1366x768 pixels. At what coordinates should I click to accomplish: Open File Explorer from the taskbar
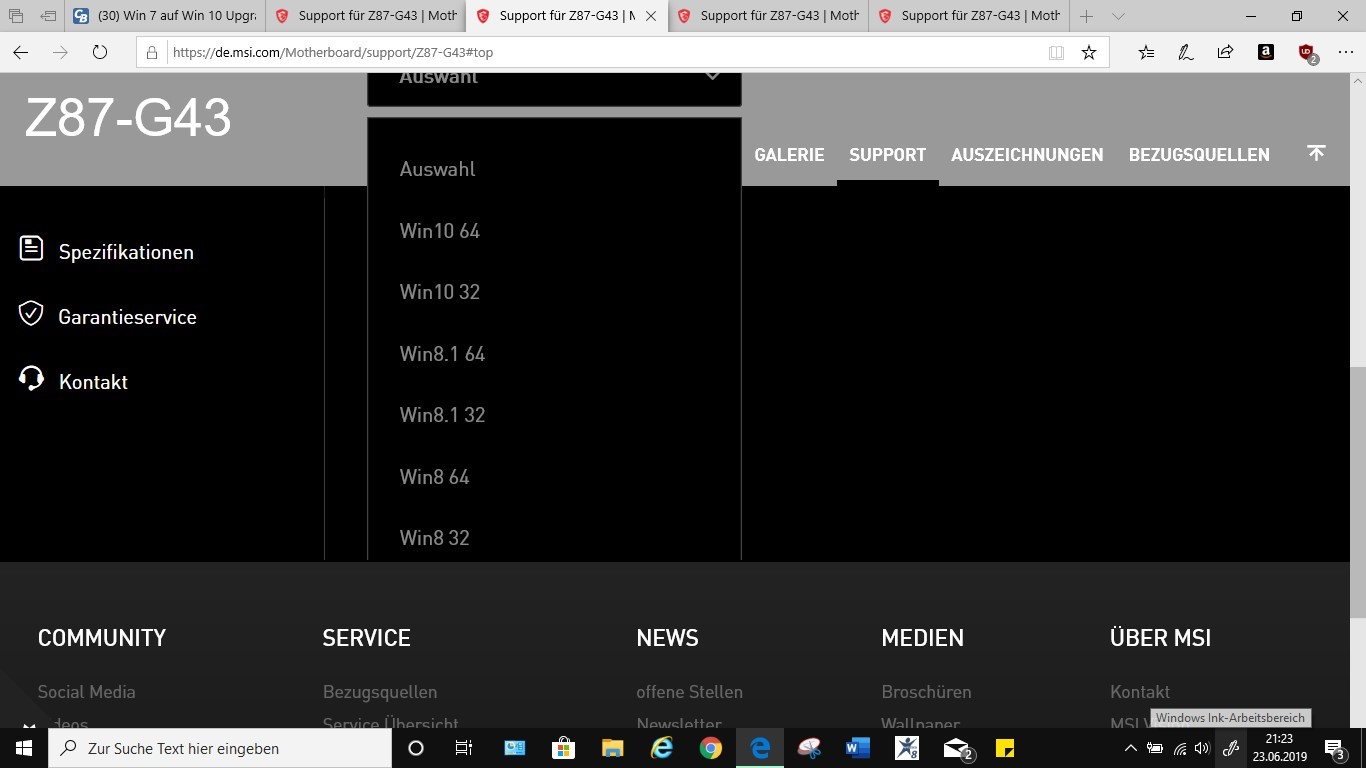click(x=612, y=748)
